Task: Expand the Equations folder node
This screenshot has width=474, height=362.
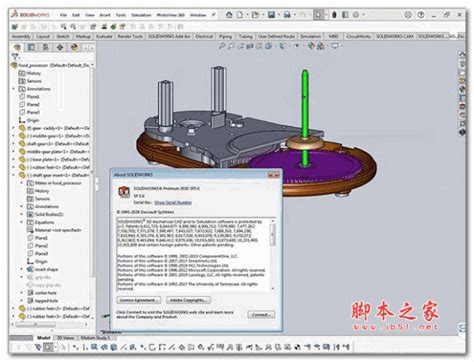Action: 22,222
